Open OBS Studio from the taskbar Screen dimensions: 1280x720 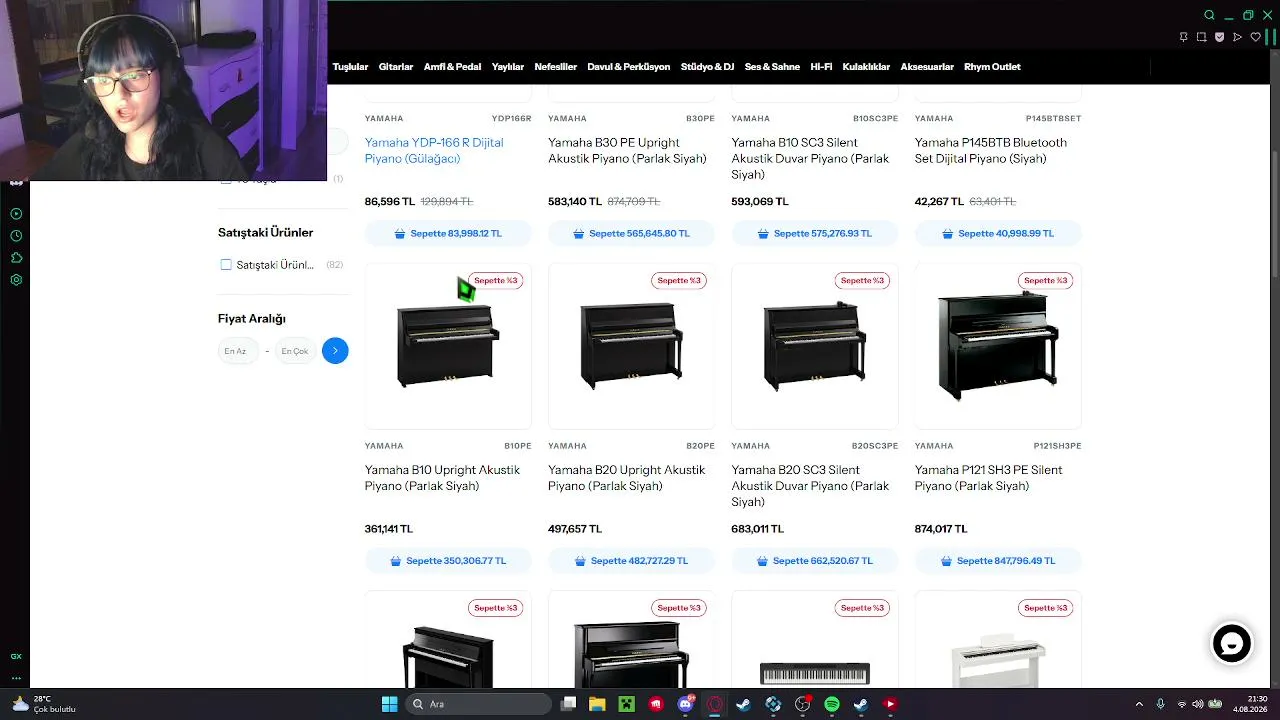pyautogui.click(x=802, y=704)
